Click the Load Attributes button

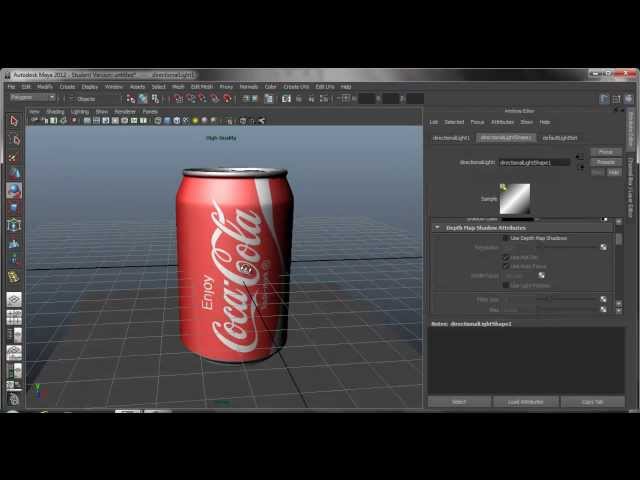[526, 402]
